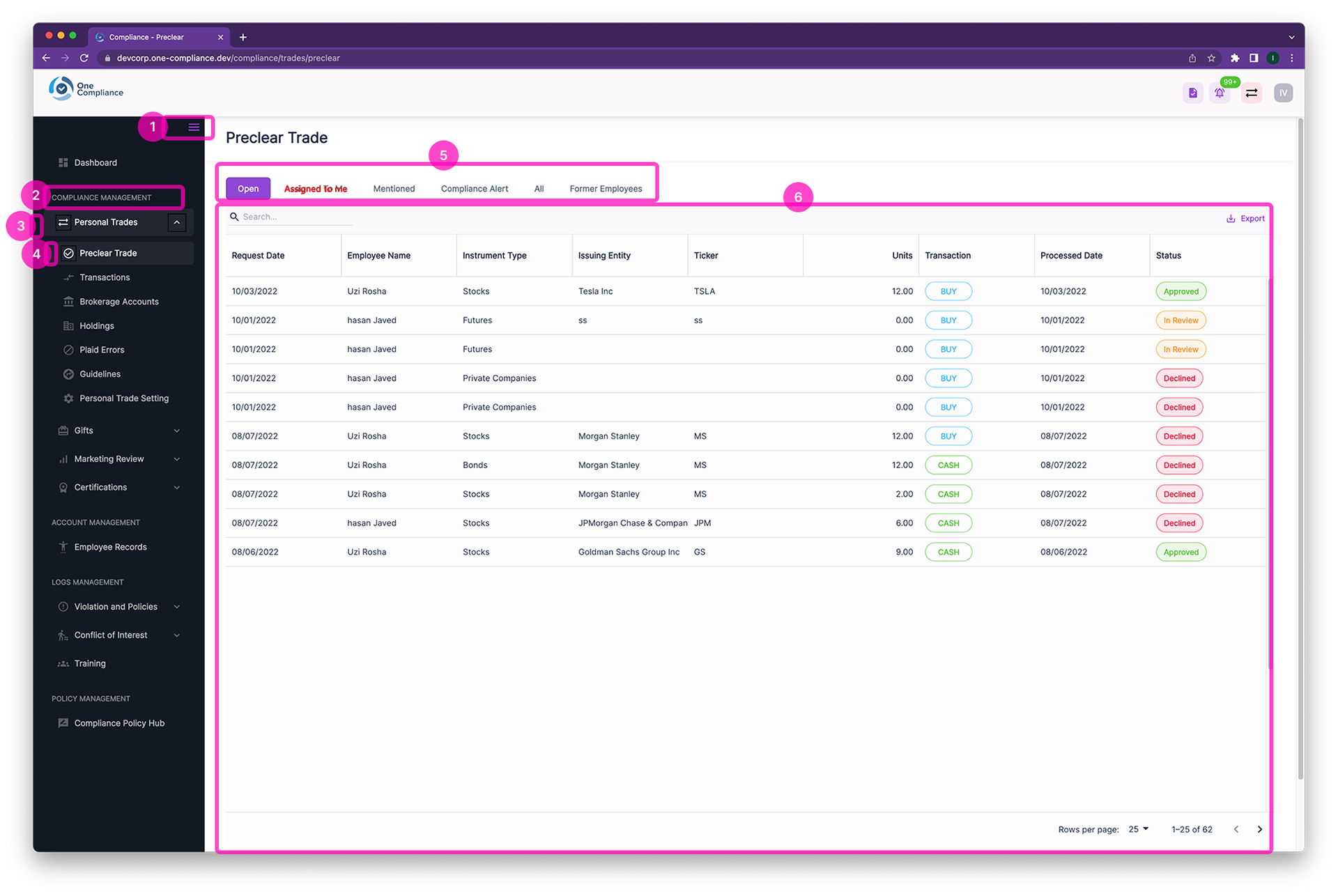Click the BUY badge for Tesla Inc
The image size is (1338, 896).
tap(948, 291)
